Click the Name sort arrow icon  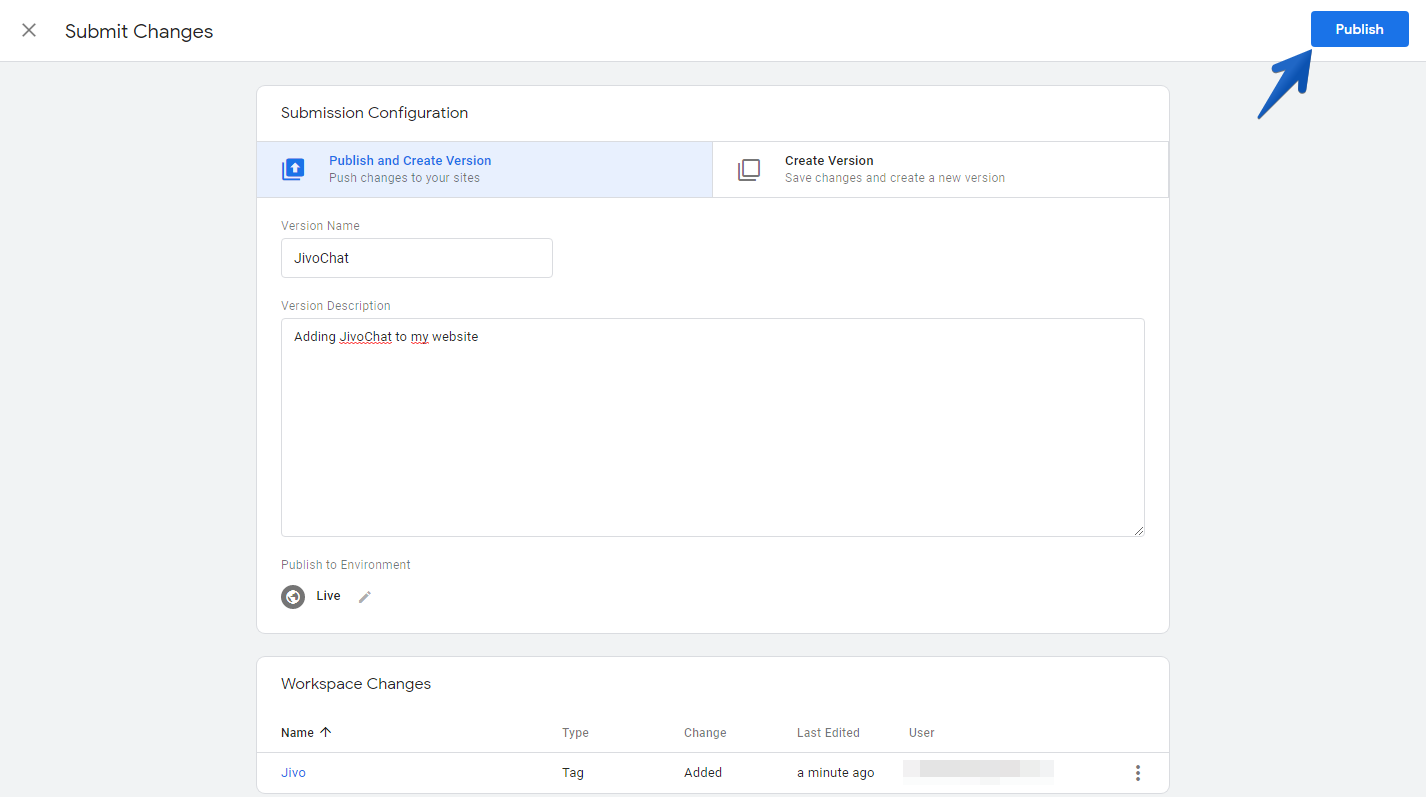pyautogui.click(x=325, y=732)
